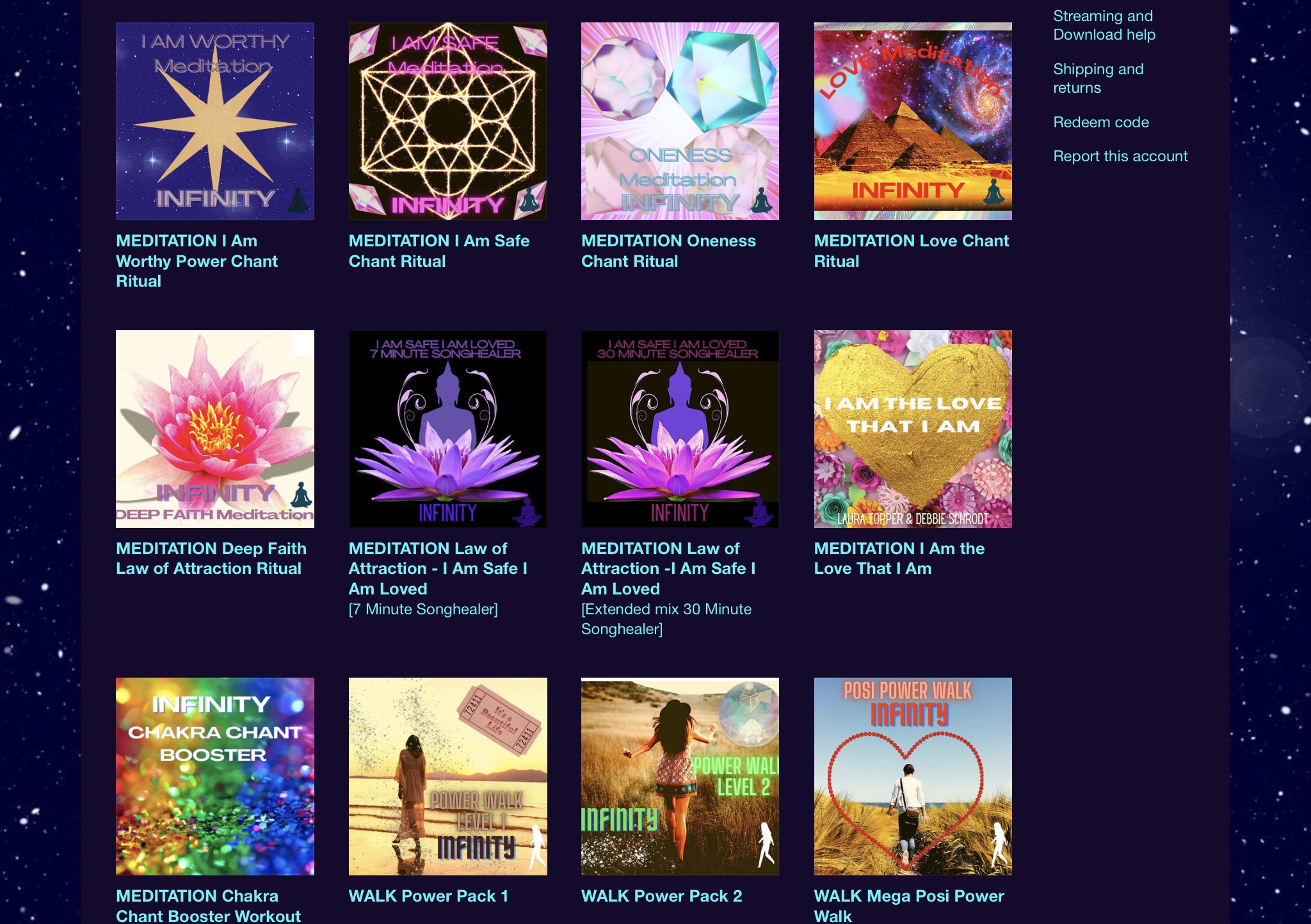Open MEDITATION Love Chant Ritual title link
Screen dimensions: 1311x924
[912, 251]
